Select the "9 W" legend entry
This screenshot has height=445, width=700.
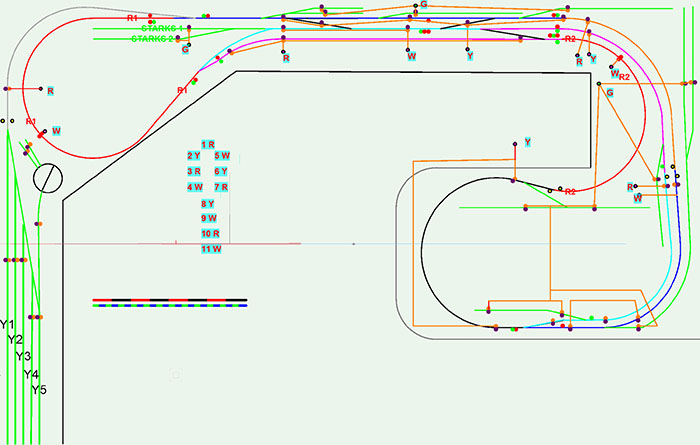tap(209, 218)
